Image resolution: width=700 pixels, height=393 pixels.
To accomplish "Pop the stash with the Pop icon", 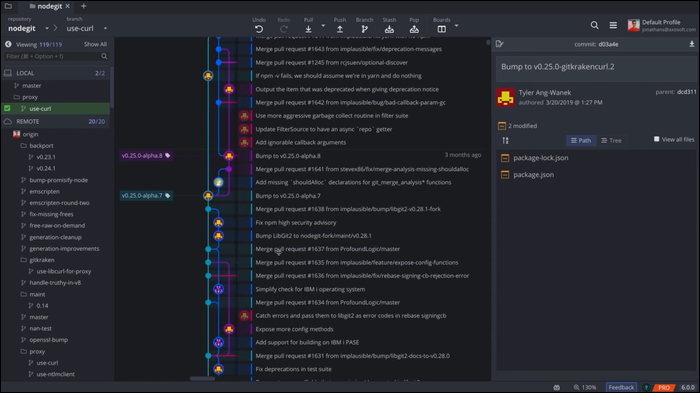I will pos(414,29).
